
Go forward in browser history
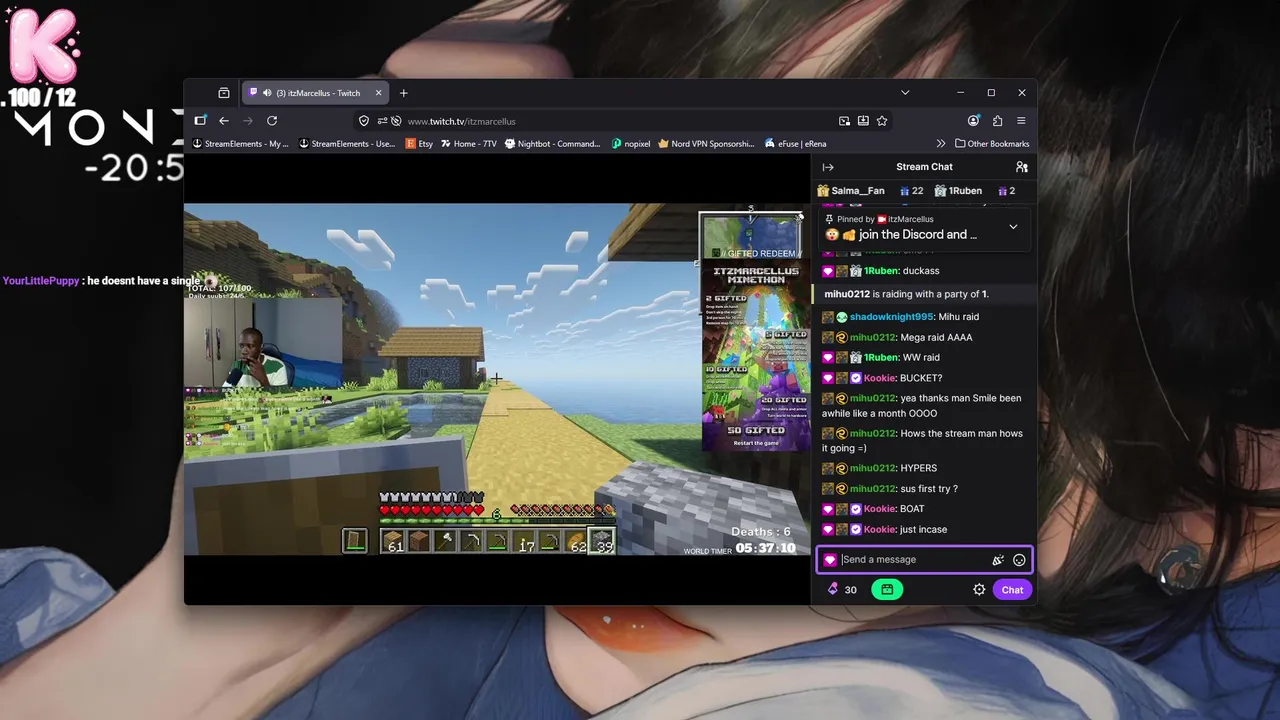(248, 121)
